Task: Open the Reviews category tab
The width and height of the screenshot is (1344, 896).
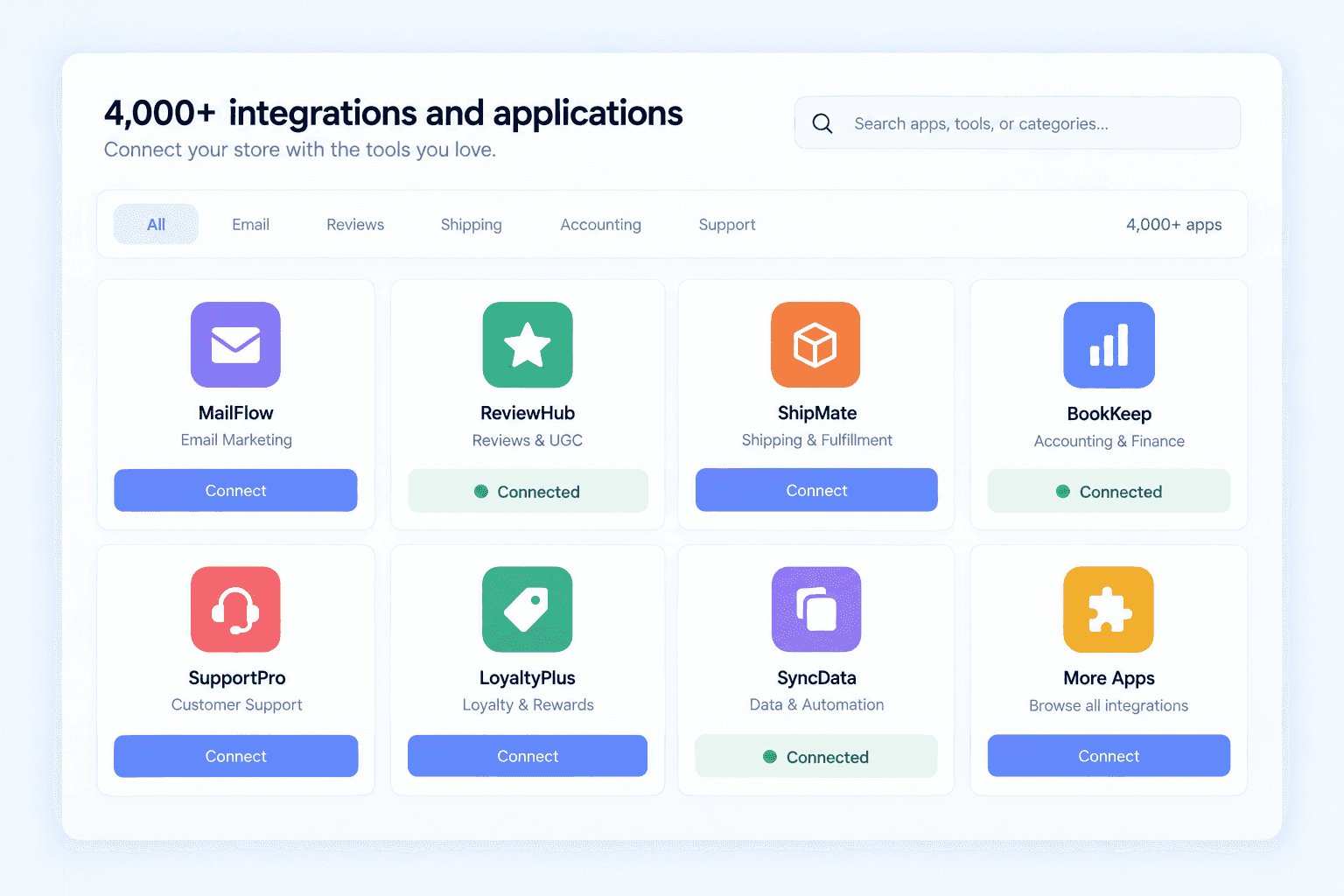Action: [355, 224]
